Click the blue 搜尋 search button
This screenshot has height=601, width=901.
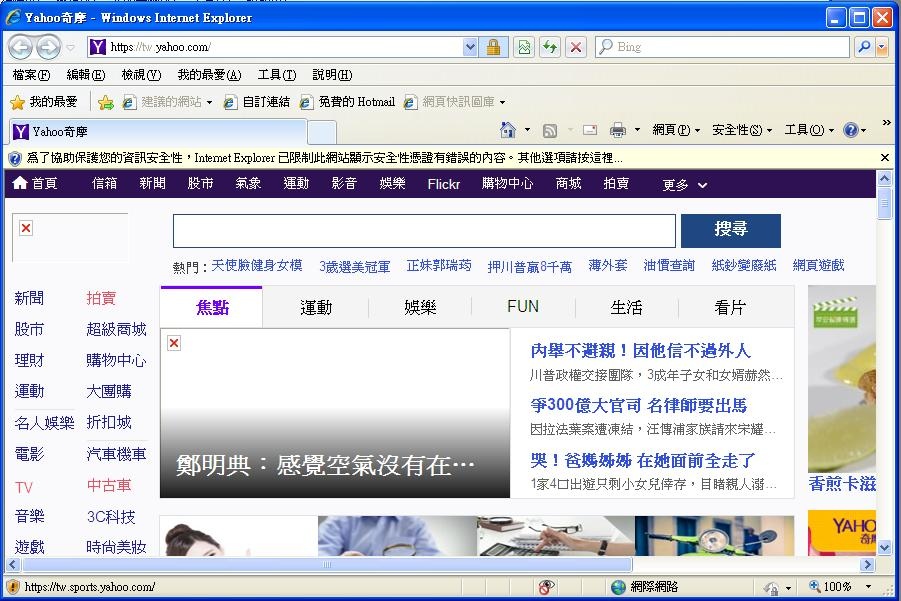tap(730, 230)
